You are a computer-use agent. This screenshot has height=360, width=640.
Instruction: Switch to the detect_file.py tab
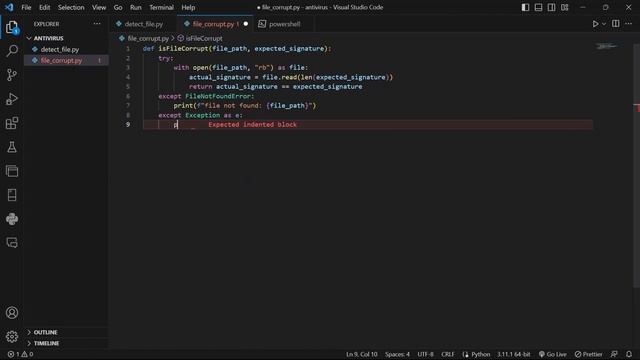tap(143, 24)
